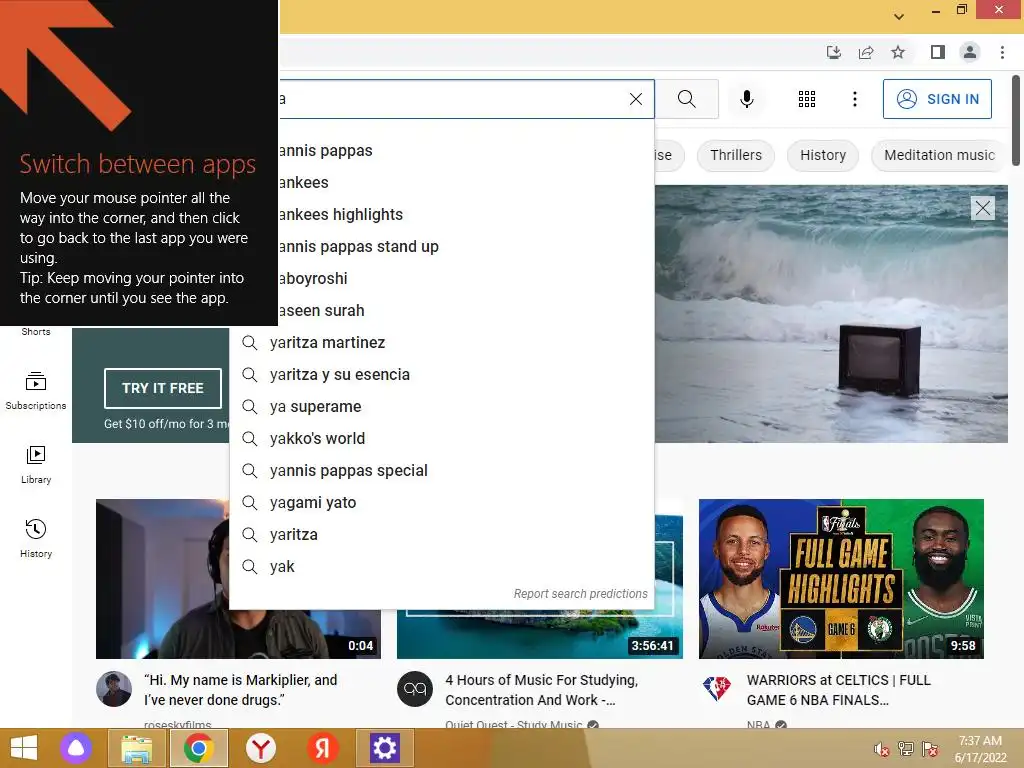
Task: Open File Explorer from the taskbar
Action: 136,748
